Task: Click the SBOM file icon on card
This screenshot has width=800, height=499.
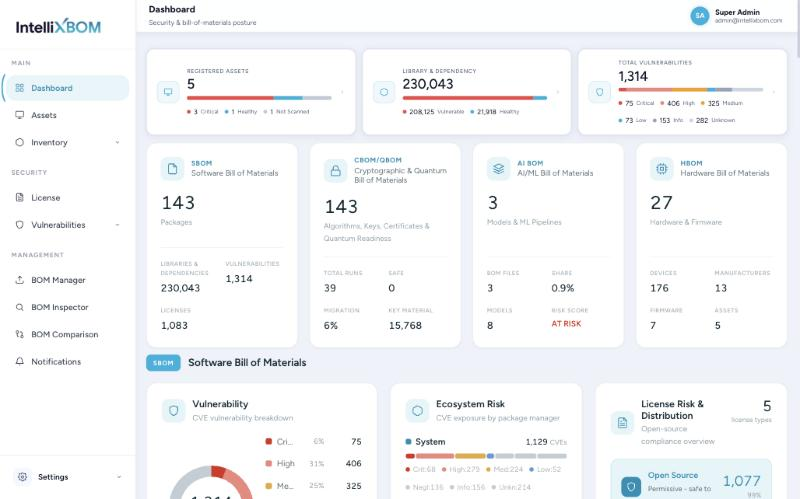Action: pyautogui.click(x=172, y=169)
